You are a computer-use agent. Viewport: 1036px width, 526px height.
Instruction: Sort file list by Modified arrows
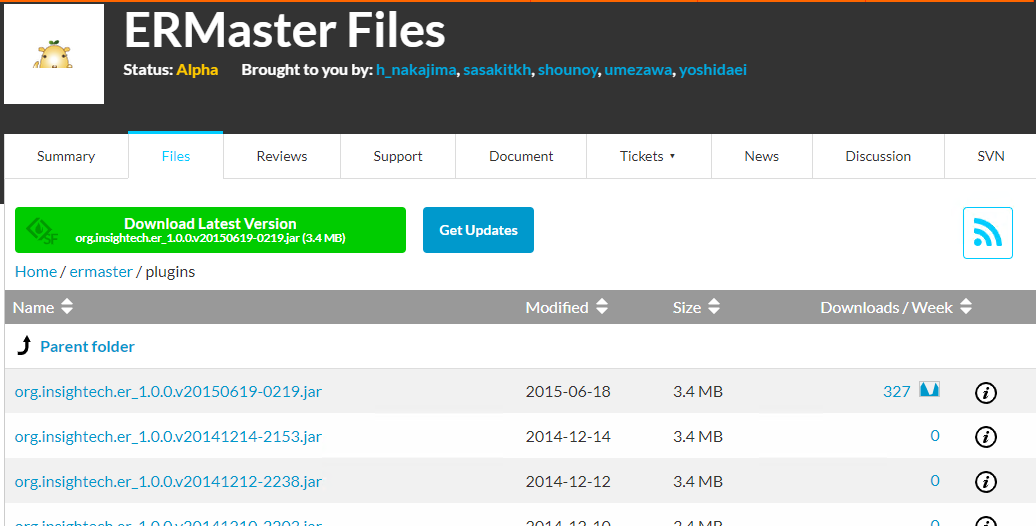(601, 307)
